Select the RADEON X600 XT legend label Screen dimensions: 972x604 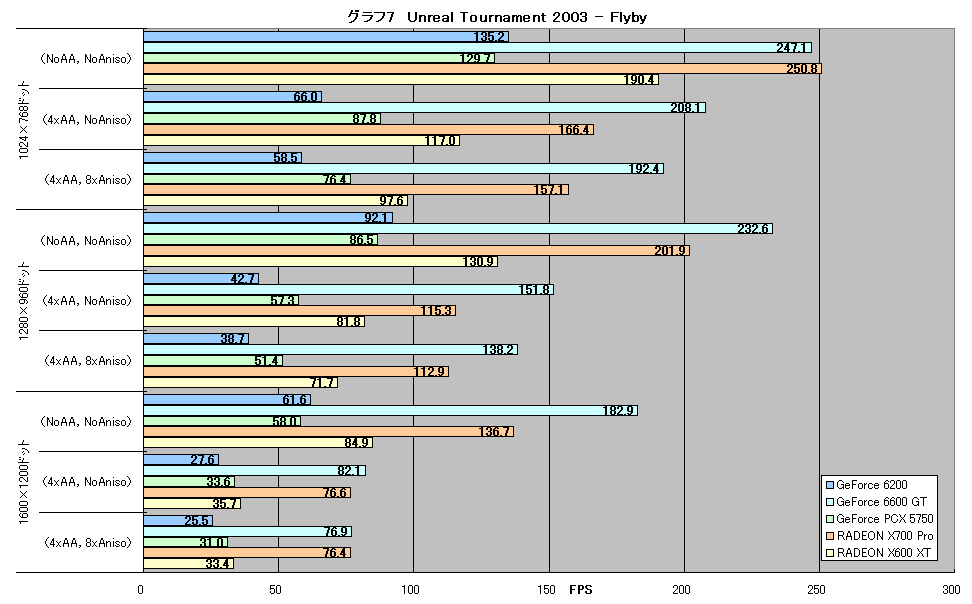click(883, 553)
